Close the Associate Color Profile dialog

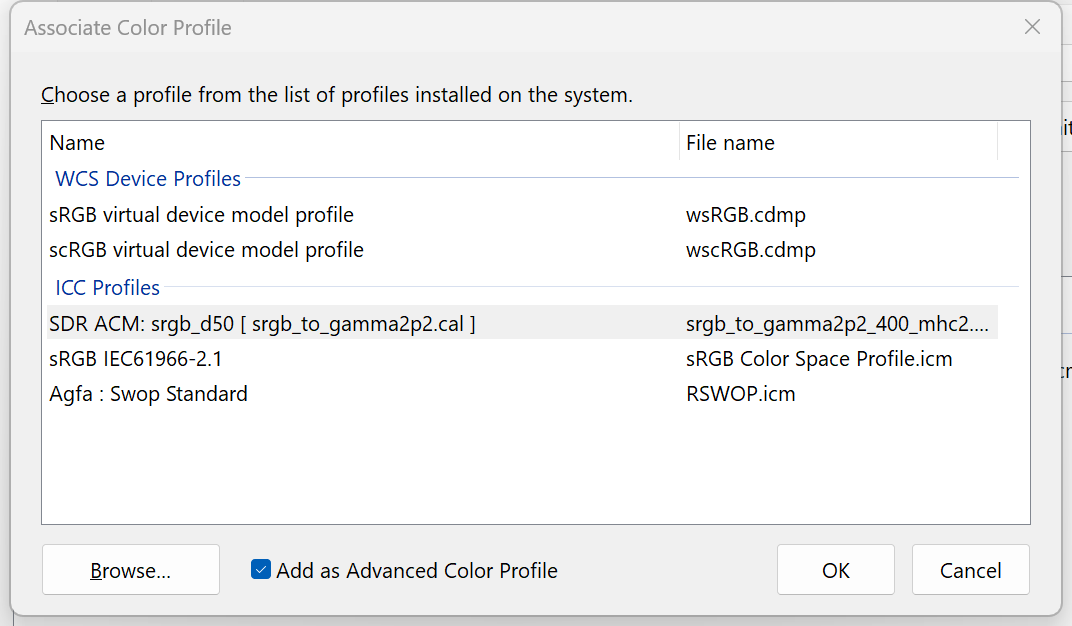click(x=1032, y=27)
